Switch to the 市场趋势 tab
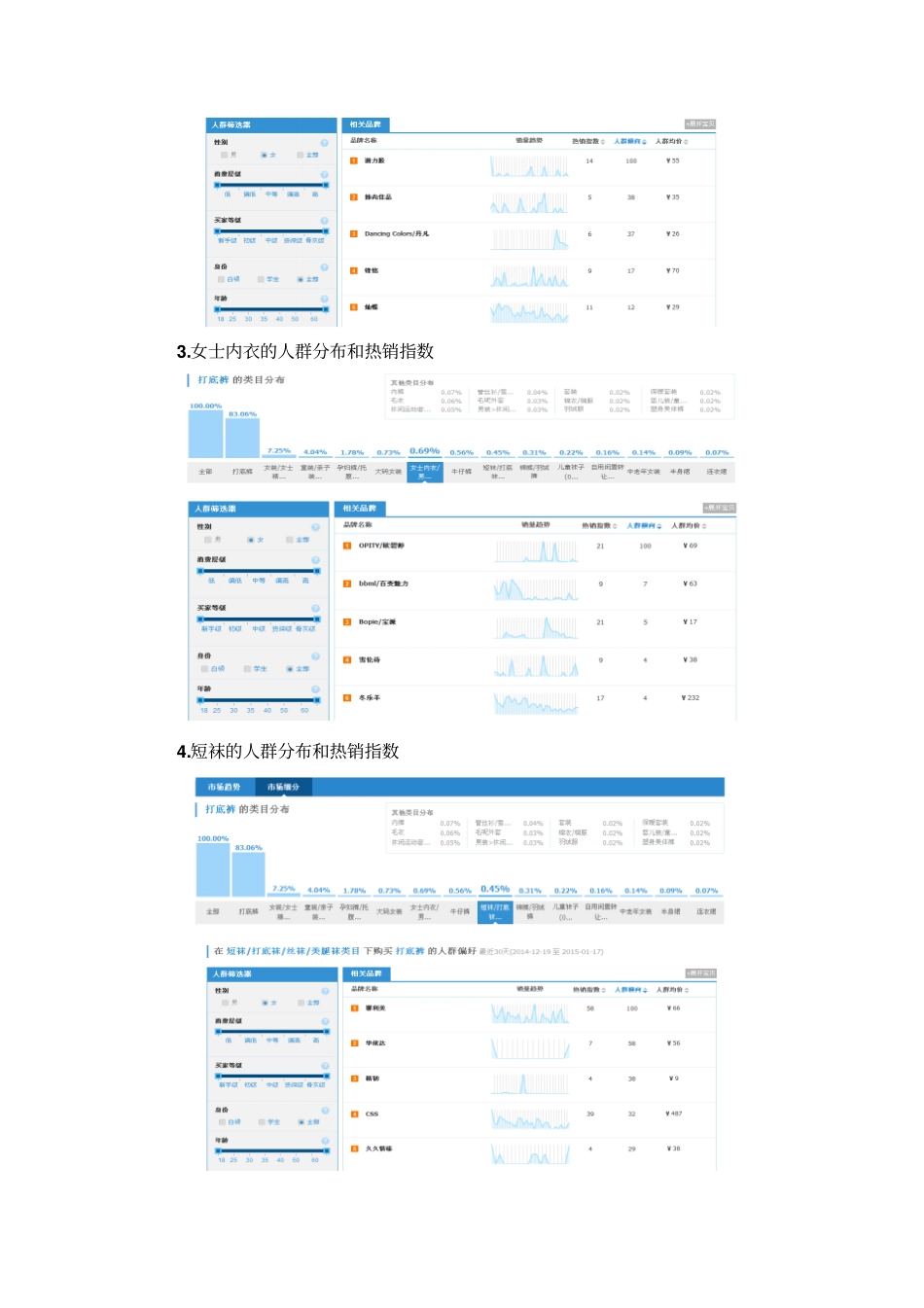Image resolution: width=924 pixels, height=1308 pixels. [x=224, y=787]
